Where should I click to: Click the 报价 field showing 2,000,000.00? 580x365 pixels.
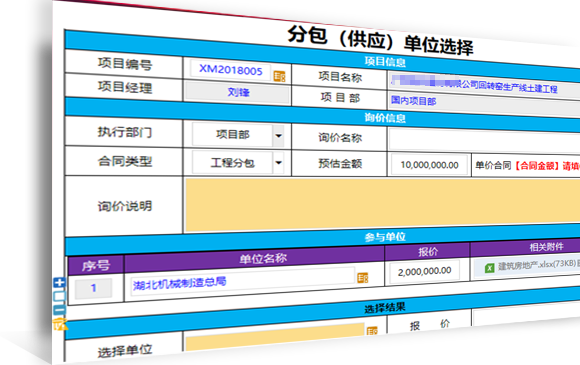425,271
